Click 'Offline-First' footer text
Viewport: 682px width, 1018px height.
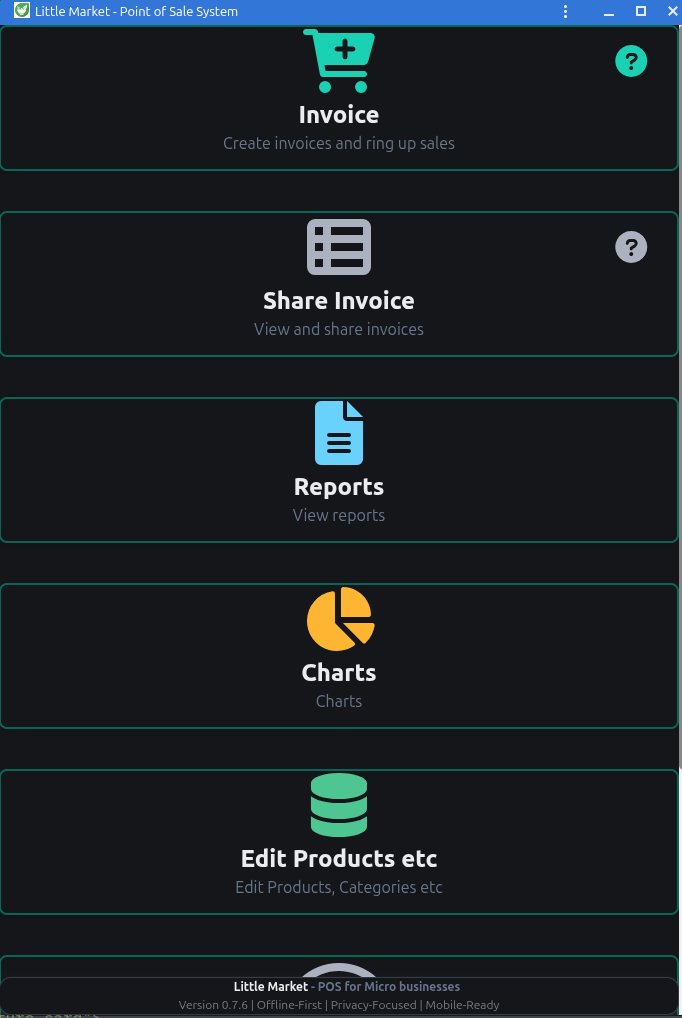(289, 1004)
